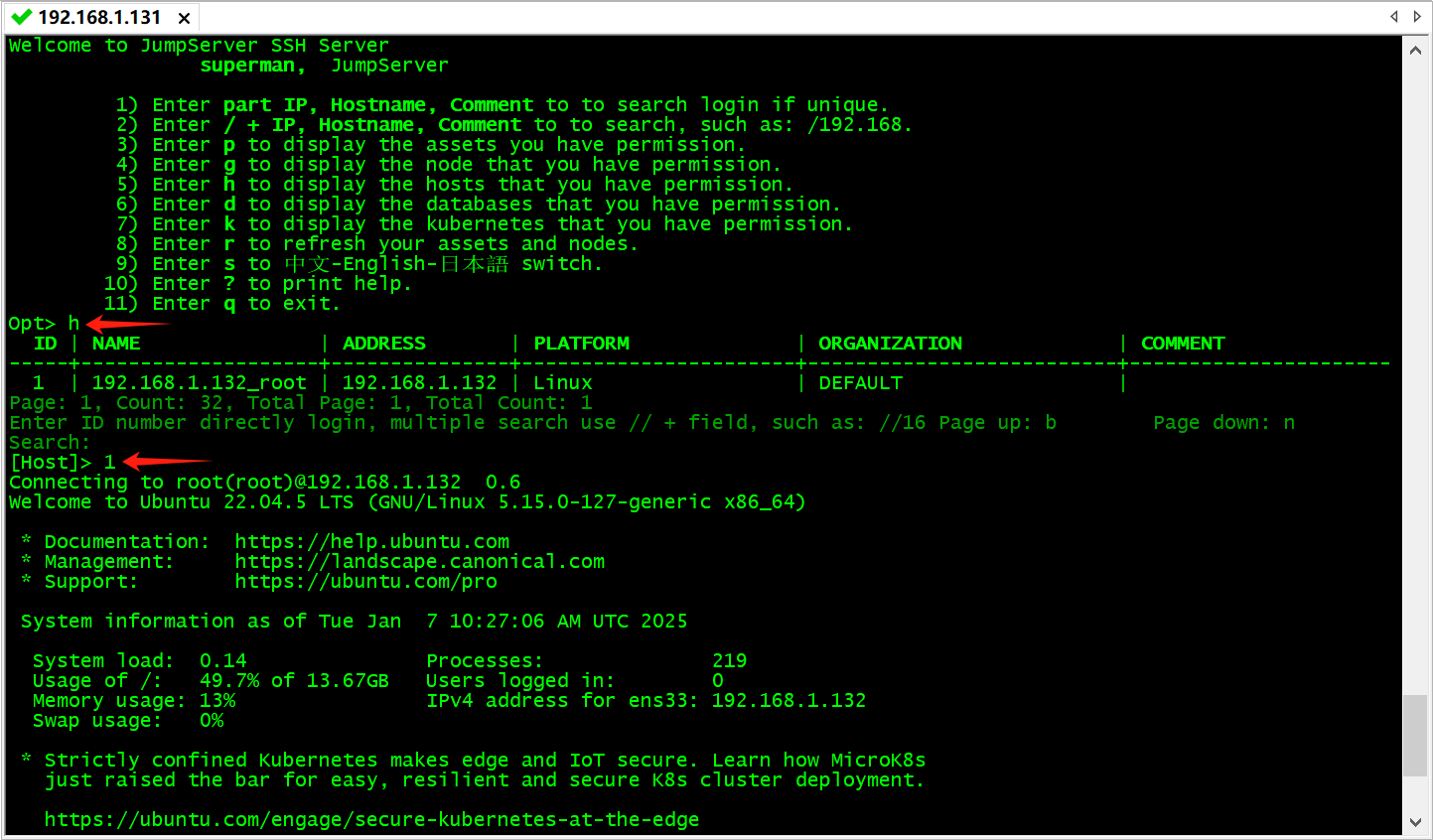1433x840 pixels.
Task: Click the vertical scrollbar thumb
Action: pyautogui.click(x=1415, y=736)
